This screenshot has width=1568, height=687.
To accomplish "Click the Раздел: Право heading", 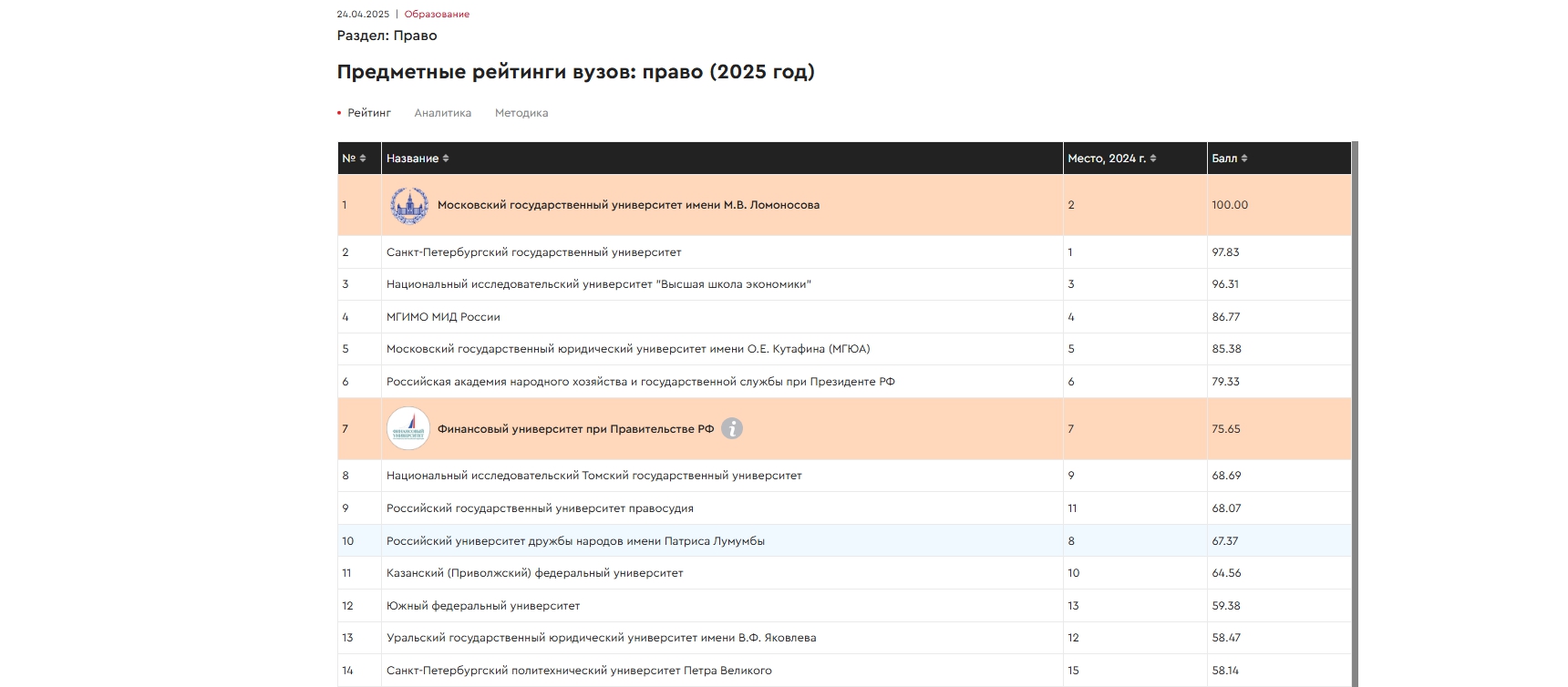I will click(x=387, y=36).
